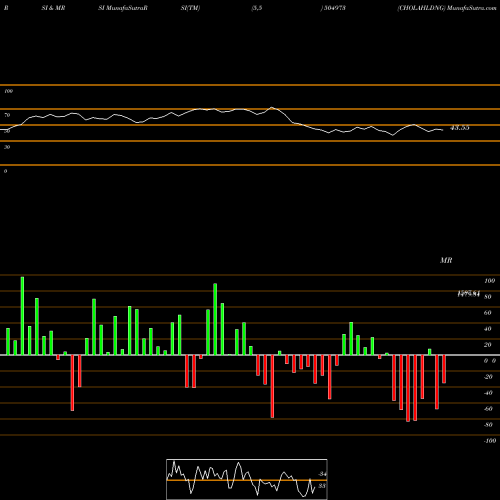Image resolution: width=500 pixels, height=500 pixels.
Task: Click the 80 label on the MR axis
Action: coord(488,297)
